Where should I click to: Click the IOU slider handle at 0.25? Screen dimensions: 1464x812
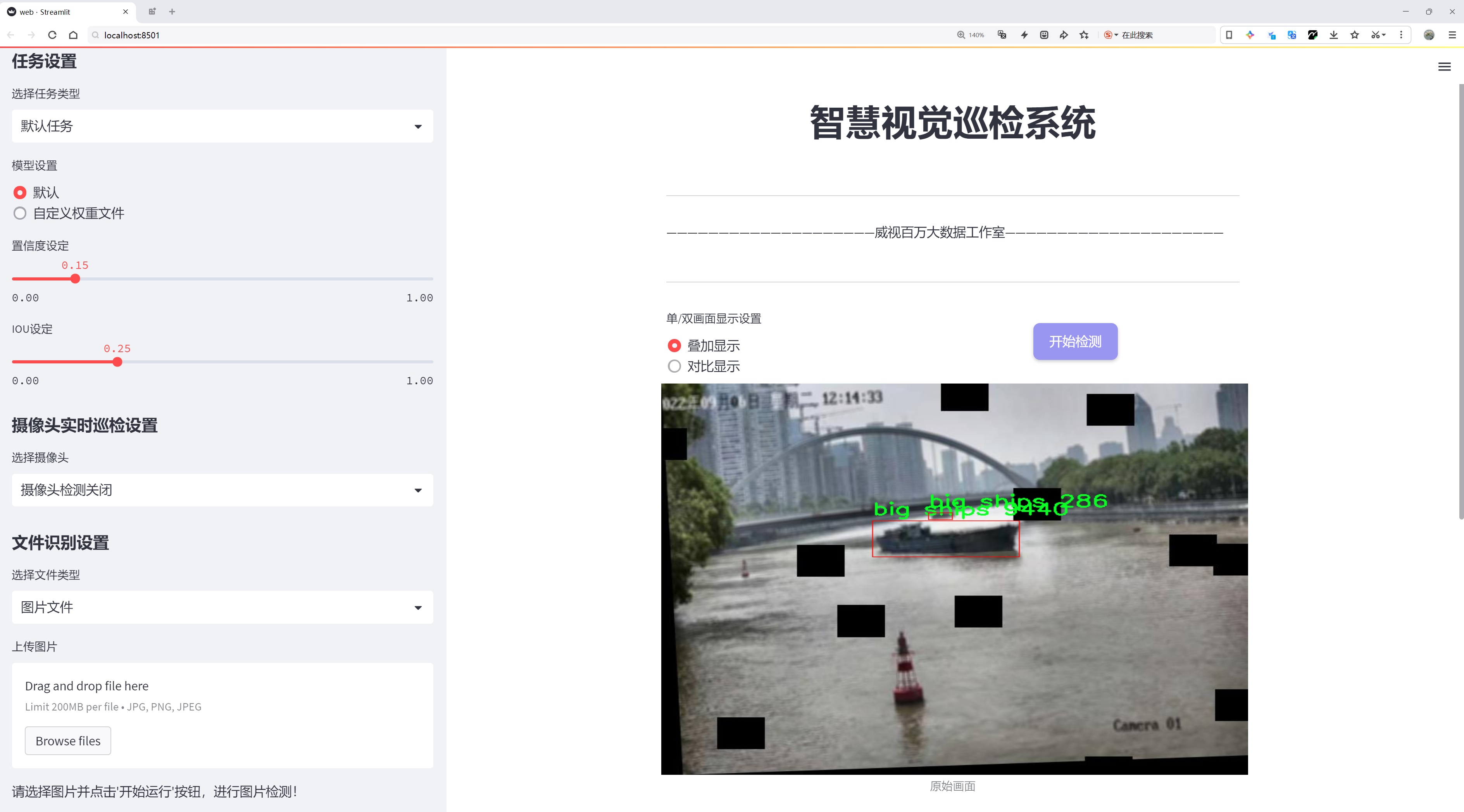tap(118, 362)
